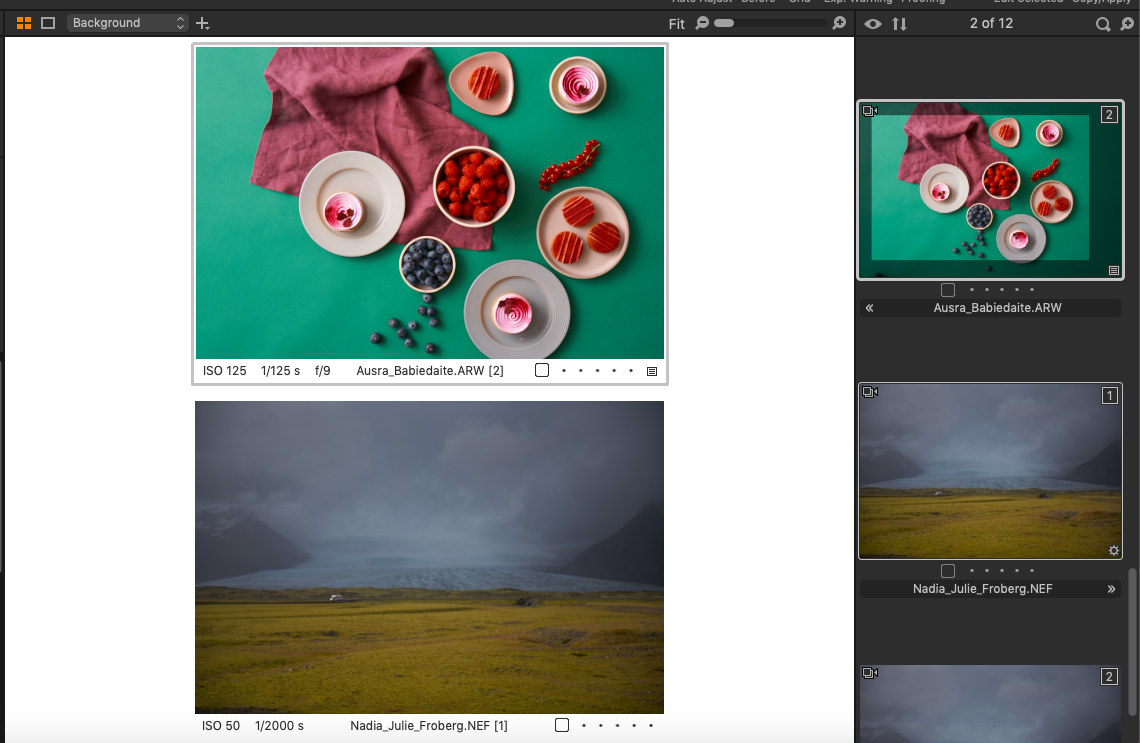This screenshot has width=1140, height=743.
Task: Open the Background layer dropdown
Action: [128, 23]
